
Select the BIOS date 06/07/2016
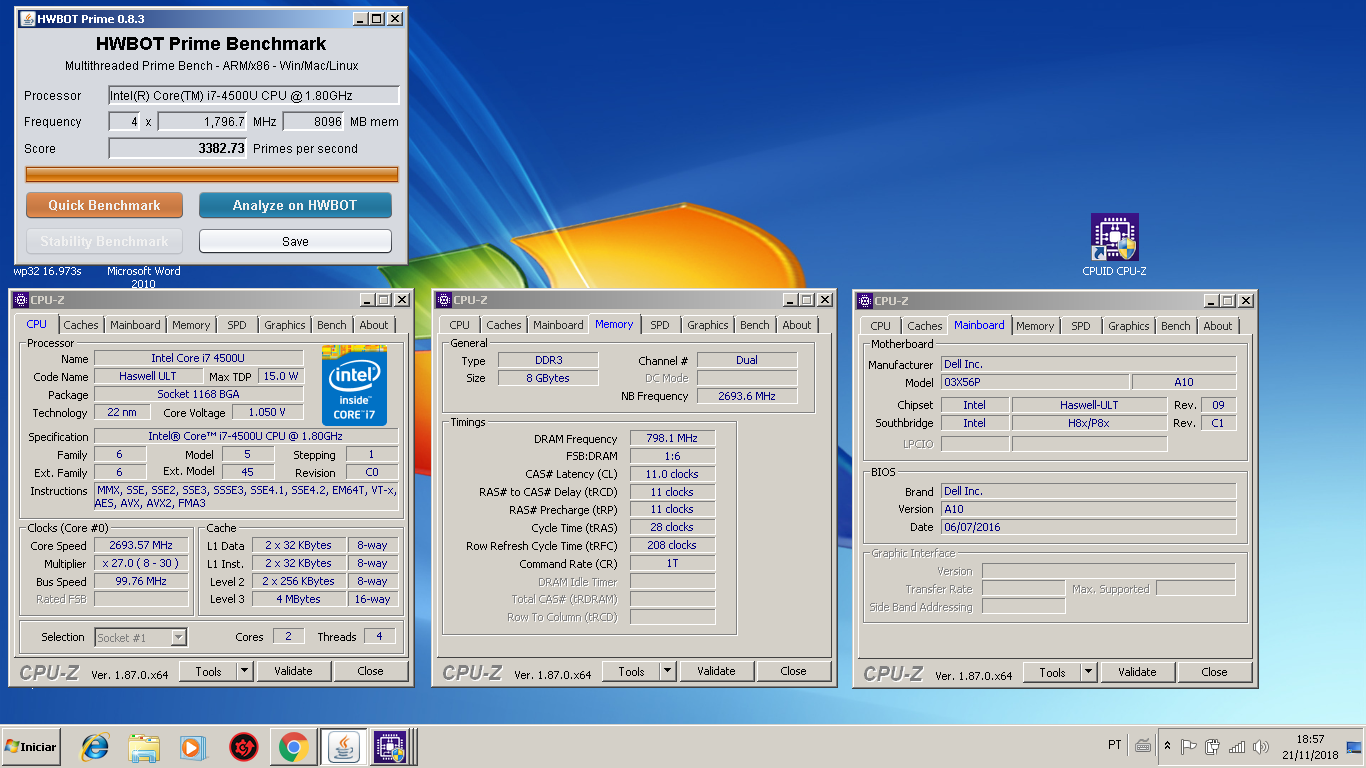click(1088, 527)
